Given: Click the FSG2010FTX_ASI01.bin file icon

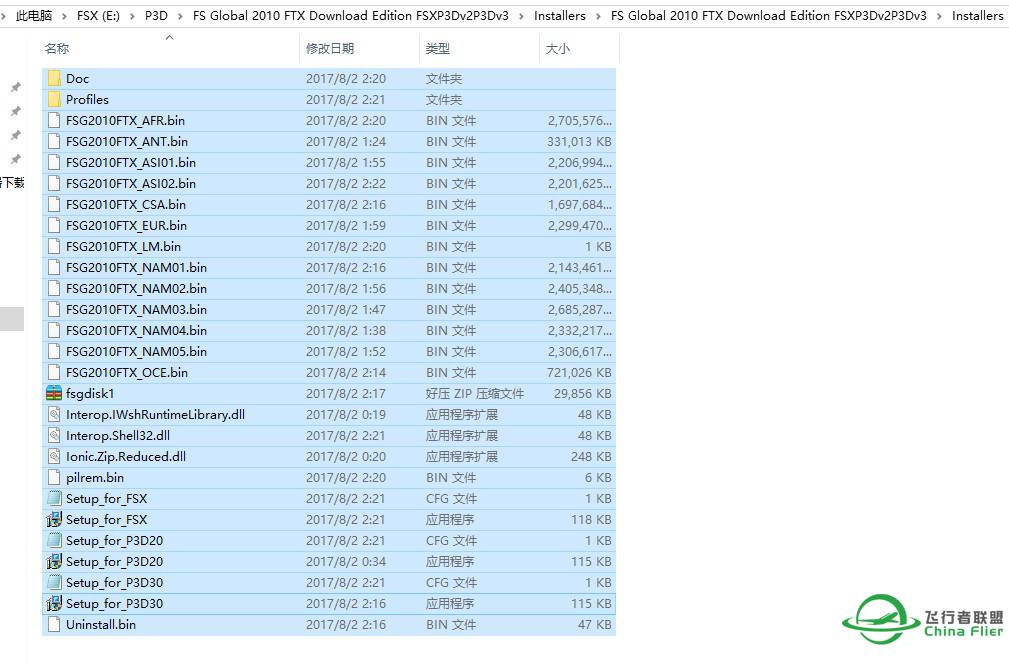Looking at the screenshot, I should (x=54, y=163).
